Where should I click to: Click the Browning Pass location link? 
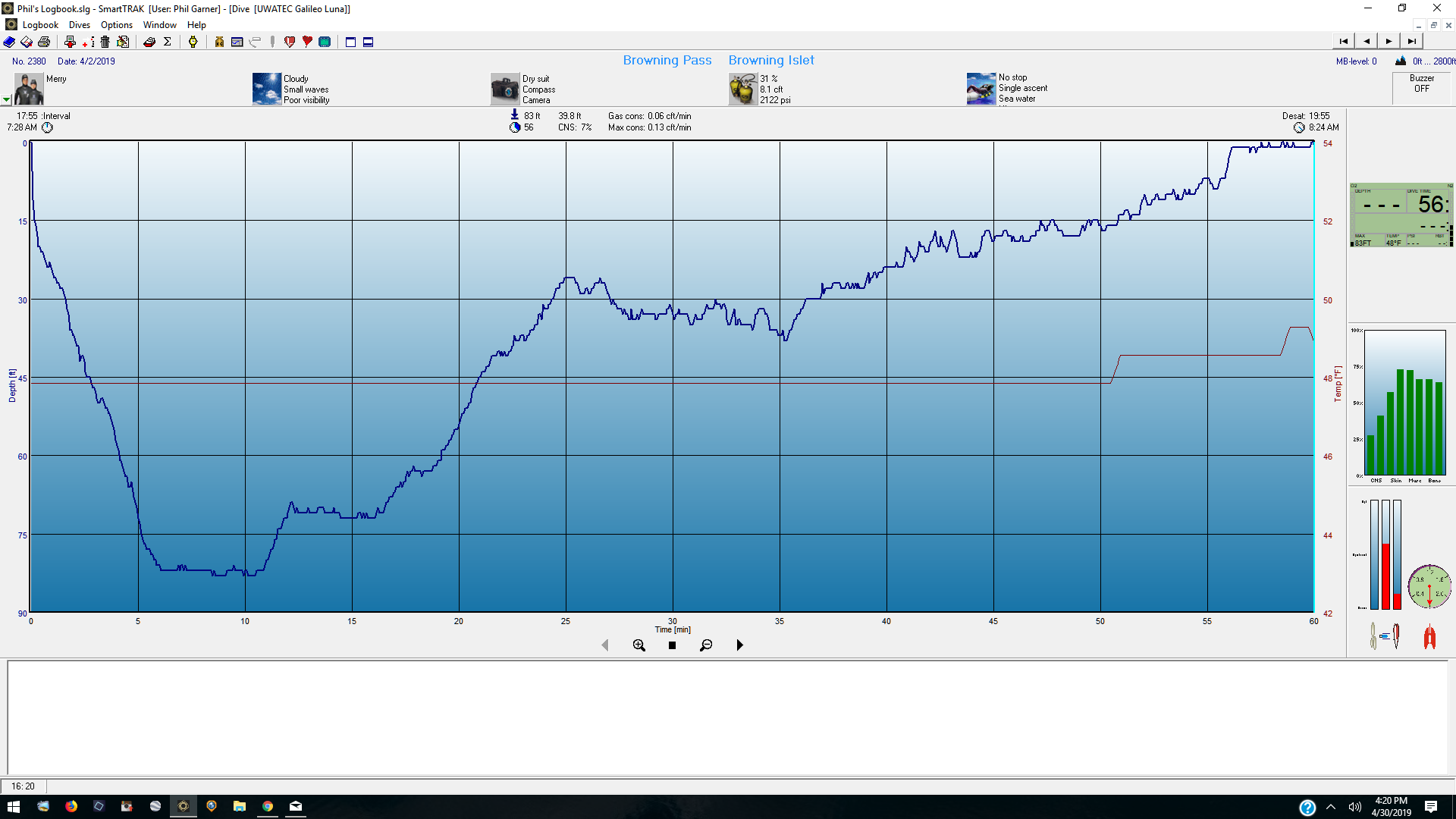pyautogui.click(x=667, y=60)
